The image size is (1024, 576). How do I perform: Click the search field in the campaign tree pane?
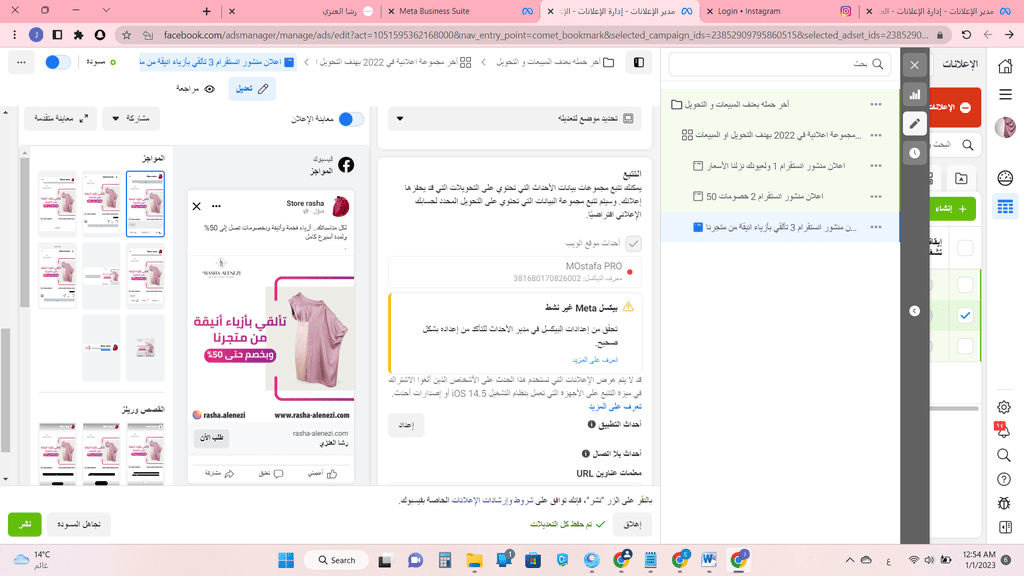tap(780, 64)
